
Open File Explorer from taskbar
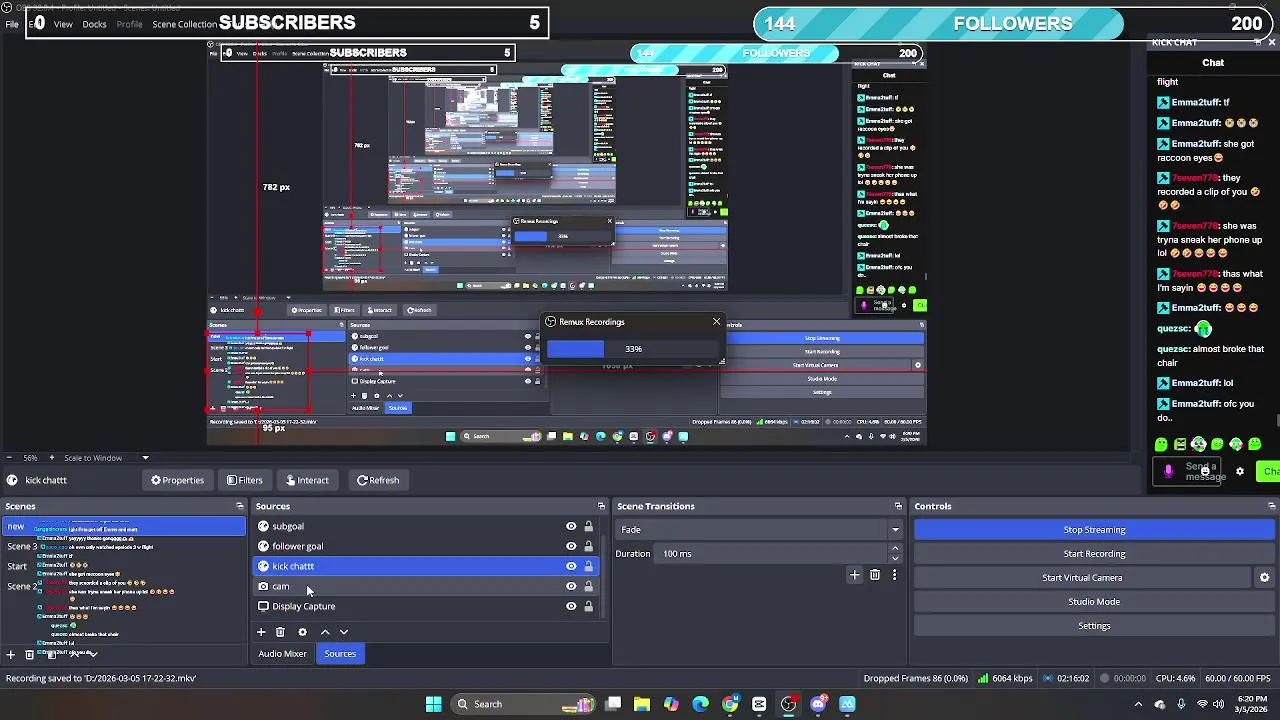(x=642, y=704)
